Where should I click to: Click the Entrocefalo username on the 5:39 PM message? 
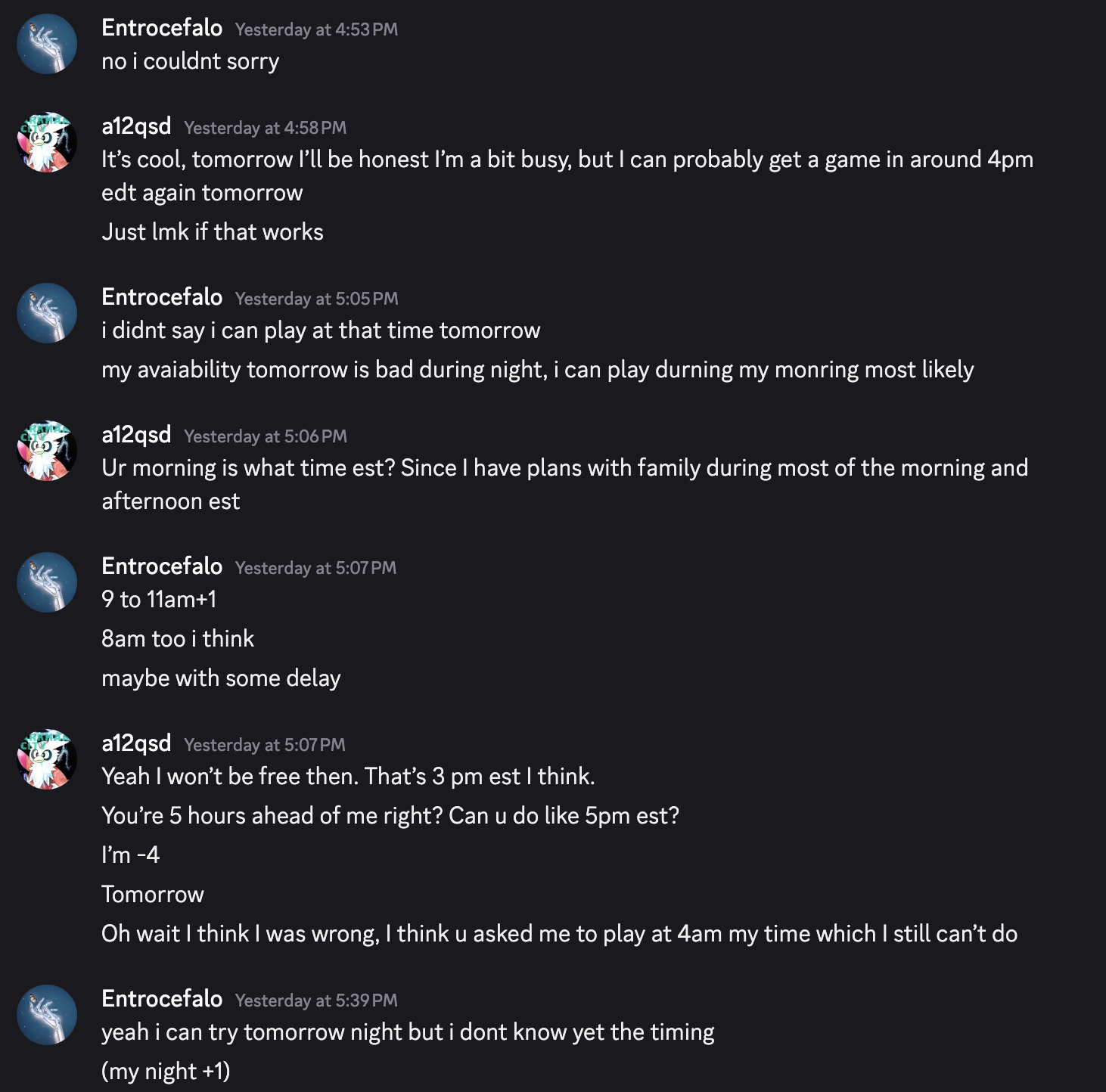tap(162, 999)
